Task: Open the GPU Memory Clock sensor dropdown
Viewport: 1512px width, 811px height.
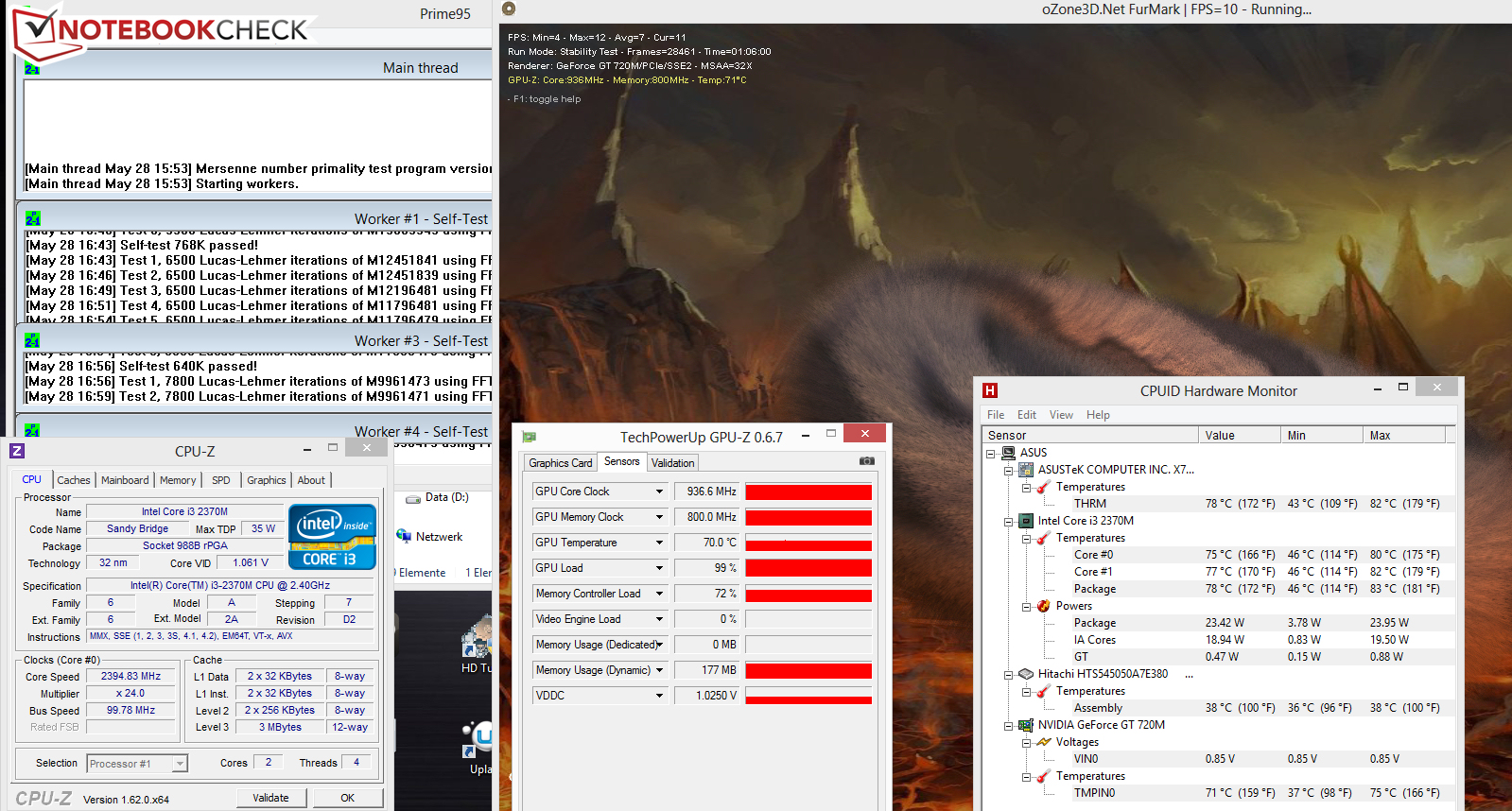Action: click(x=659, y=517)
